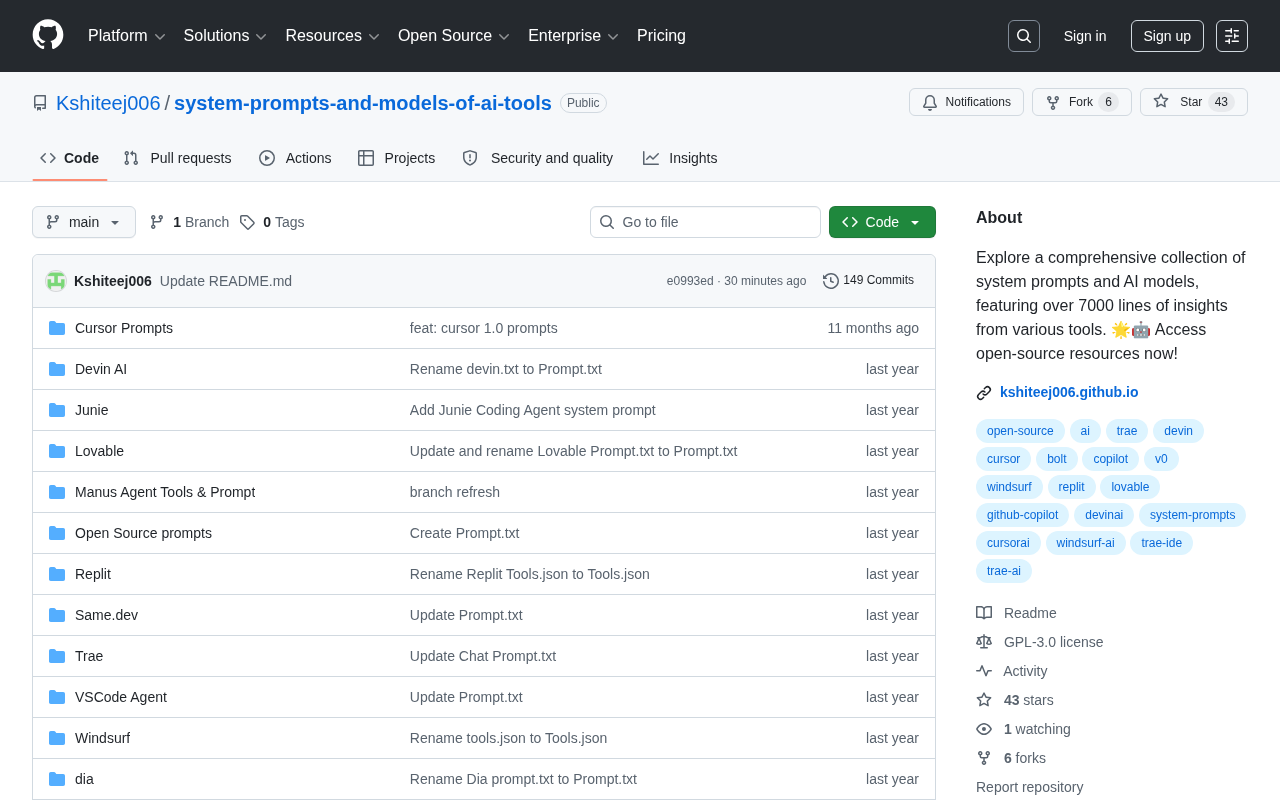This screenshot has width=1280, height=800.
Task: Click the folder icon next to Trae
Action: click(x=57, y=656)
